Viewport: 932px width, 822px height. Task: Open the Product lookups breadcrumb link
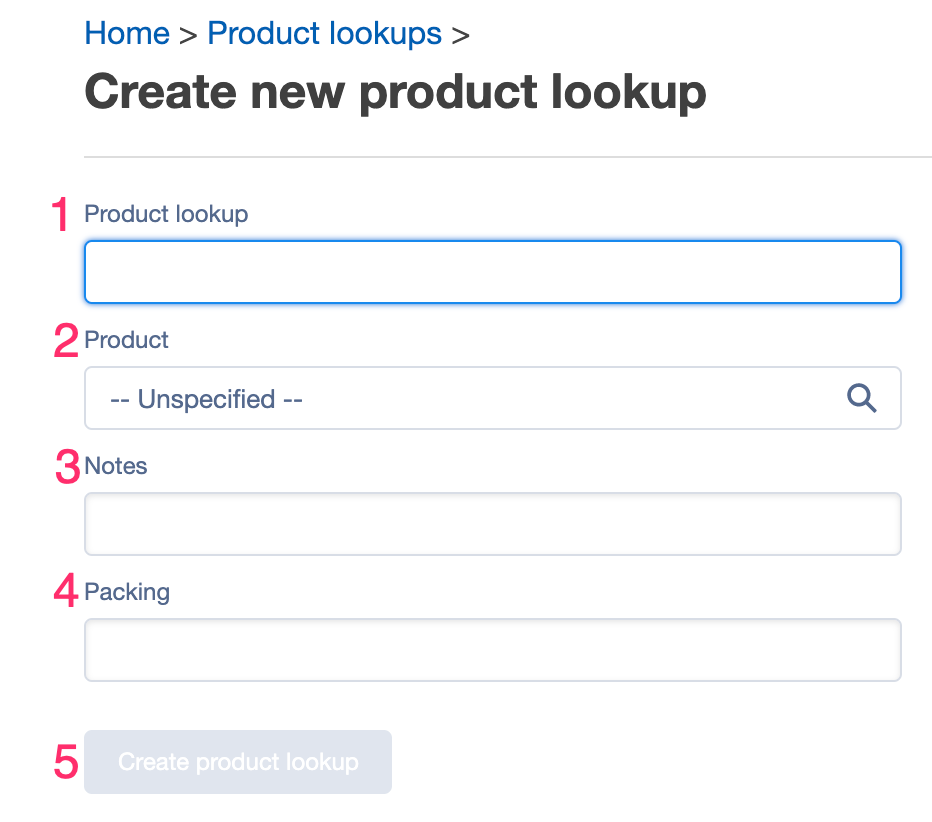click(x=325, y=33)
